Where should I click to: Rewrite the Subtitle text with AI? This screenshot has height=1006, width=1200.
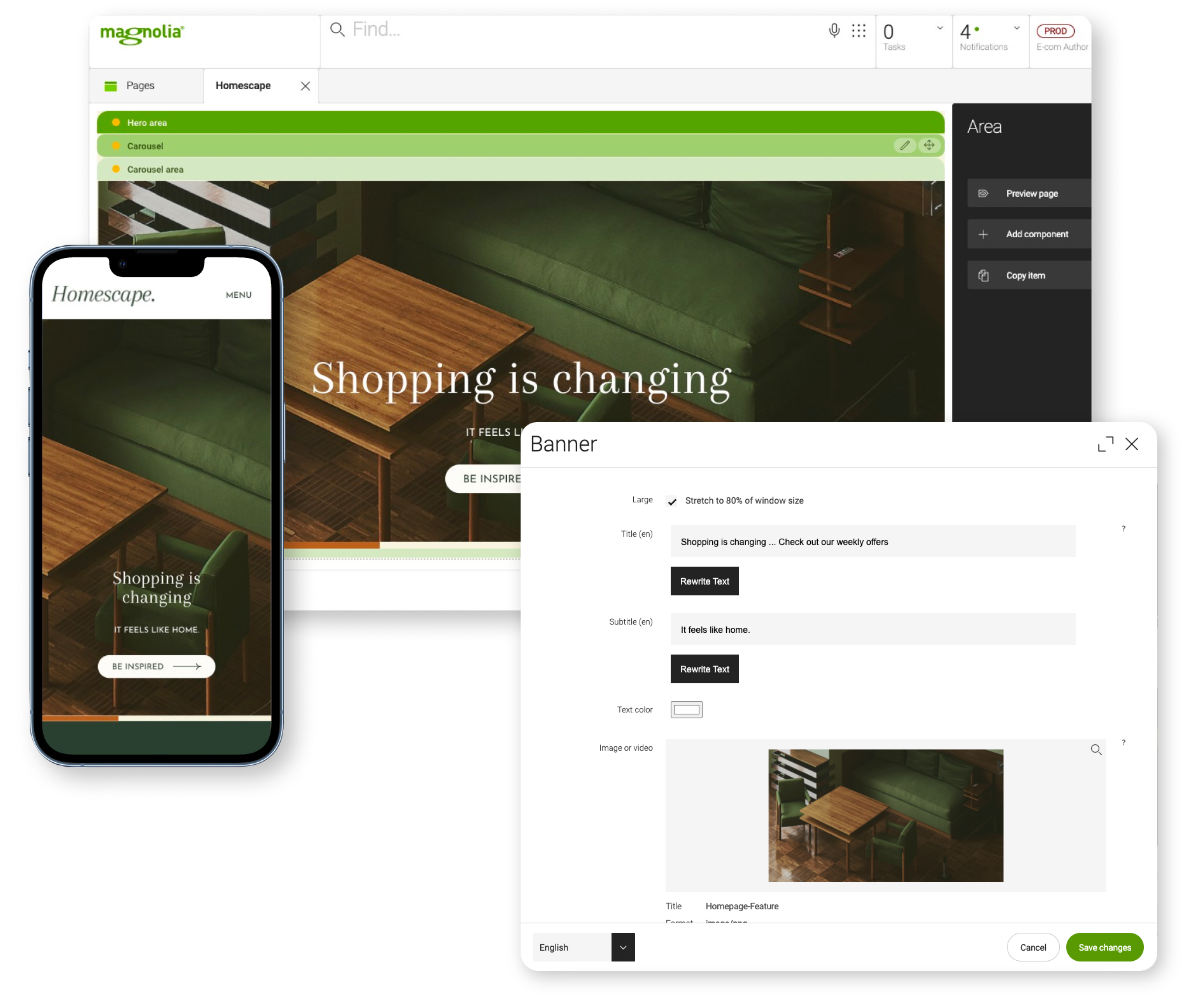(704, 668)
